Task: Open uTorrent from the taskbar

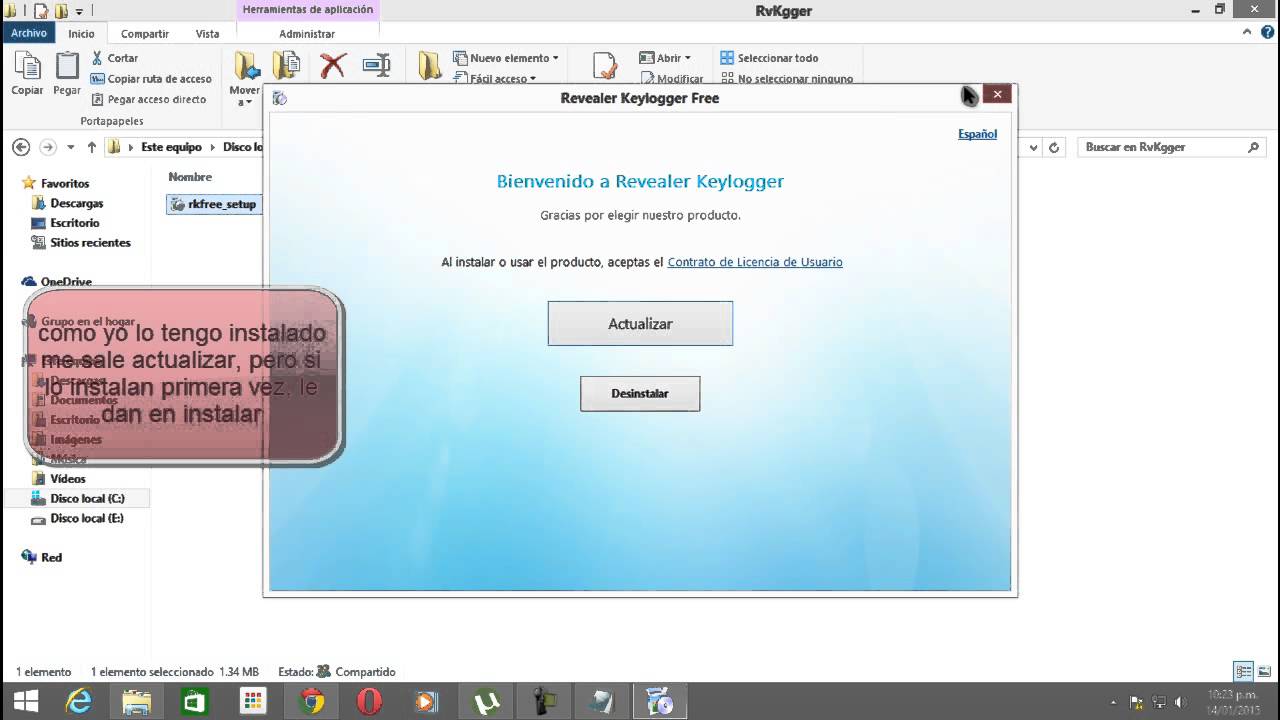Action: (x=486, y=701)
